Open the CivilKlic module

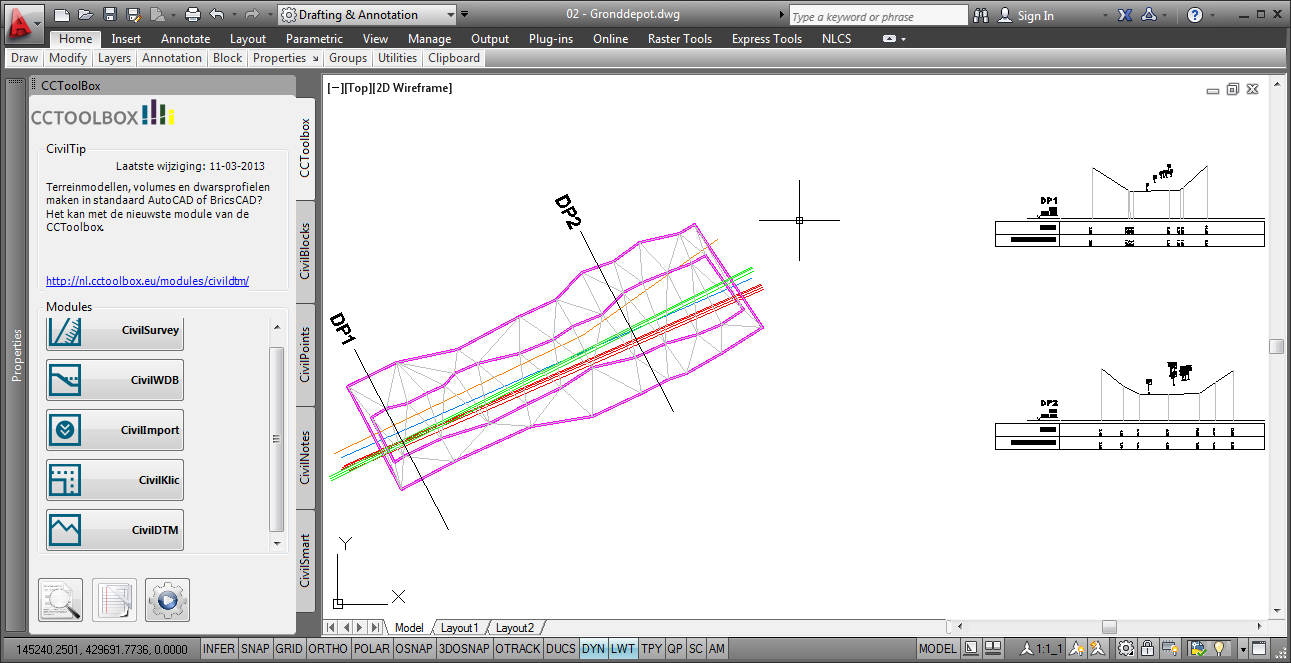114,480
